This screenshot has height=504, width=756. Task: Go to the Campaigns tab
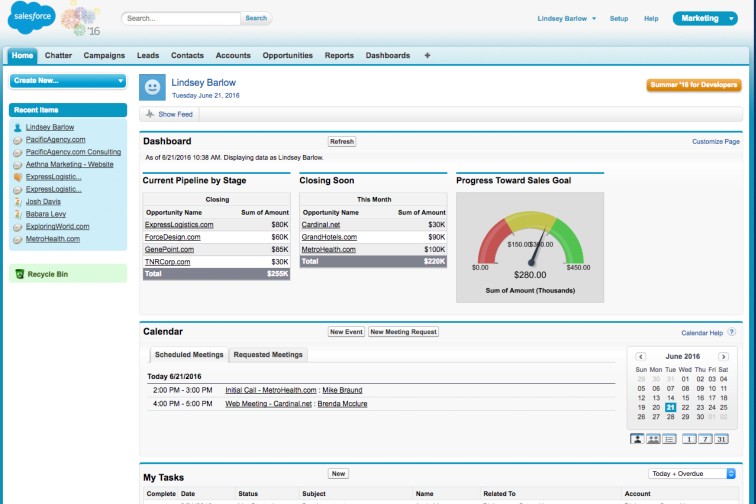click(x=104, y=55)
